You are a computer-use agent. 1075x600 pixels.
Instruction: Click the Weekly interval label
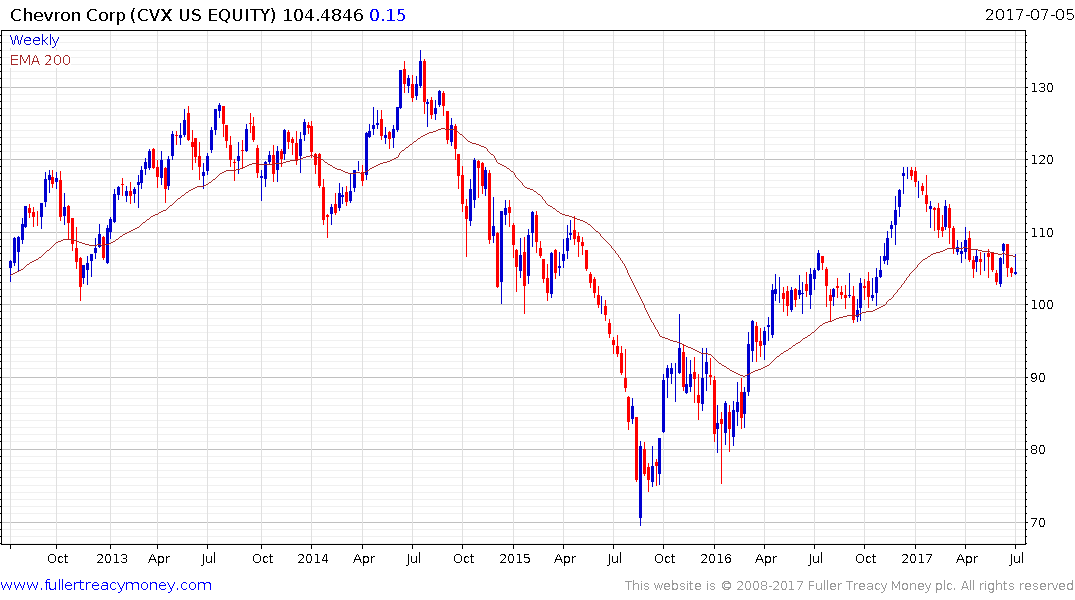[34, 40]
